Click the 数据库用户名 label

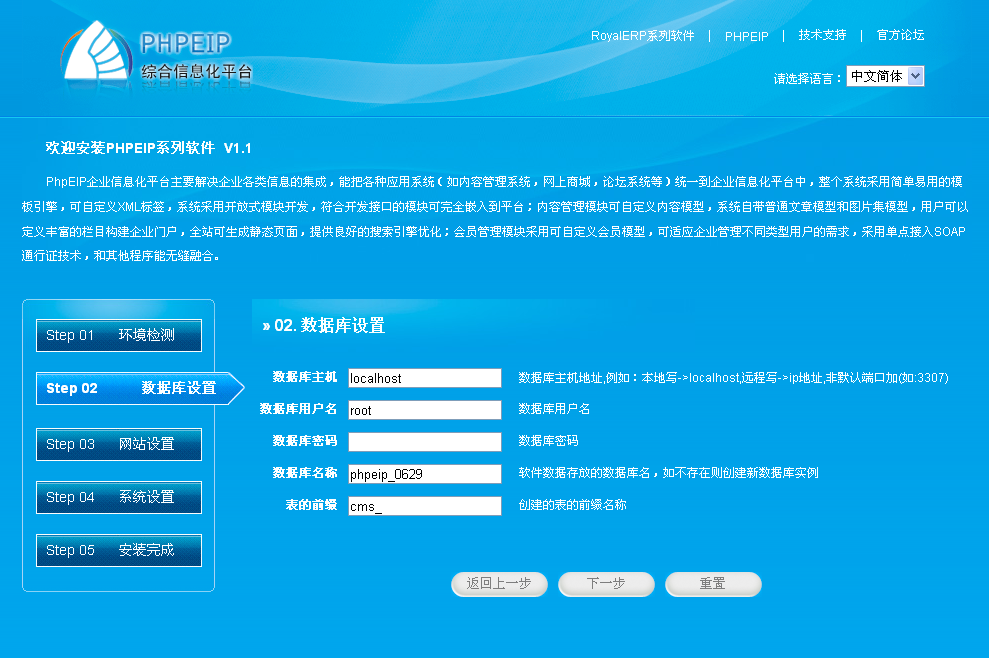pos(298,409)
